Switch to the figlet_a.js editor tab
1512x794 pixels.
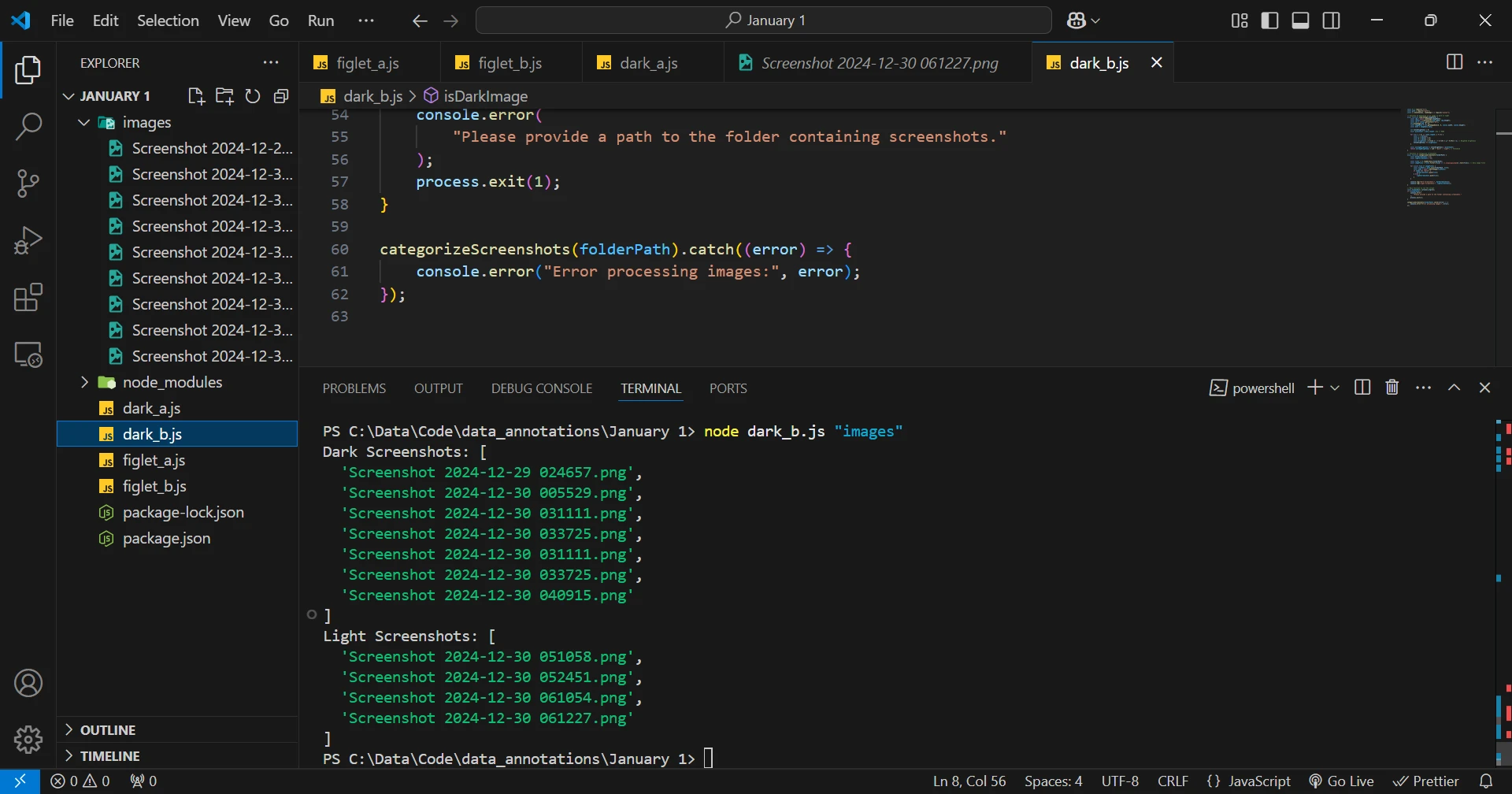tap(367, 63)
